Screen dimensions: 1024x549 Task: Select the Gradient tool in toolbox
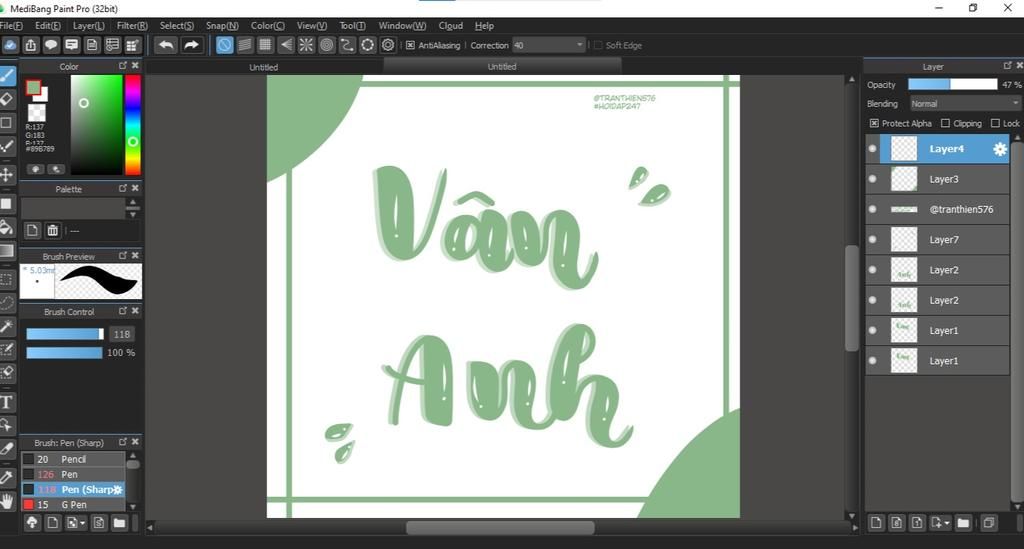point(7,251)
